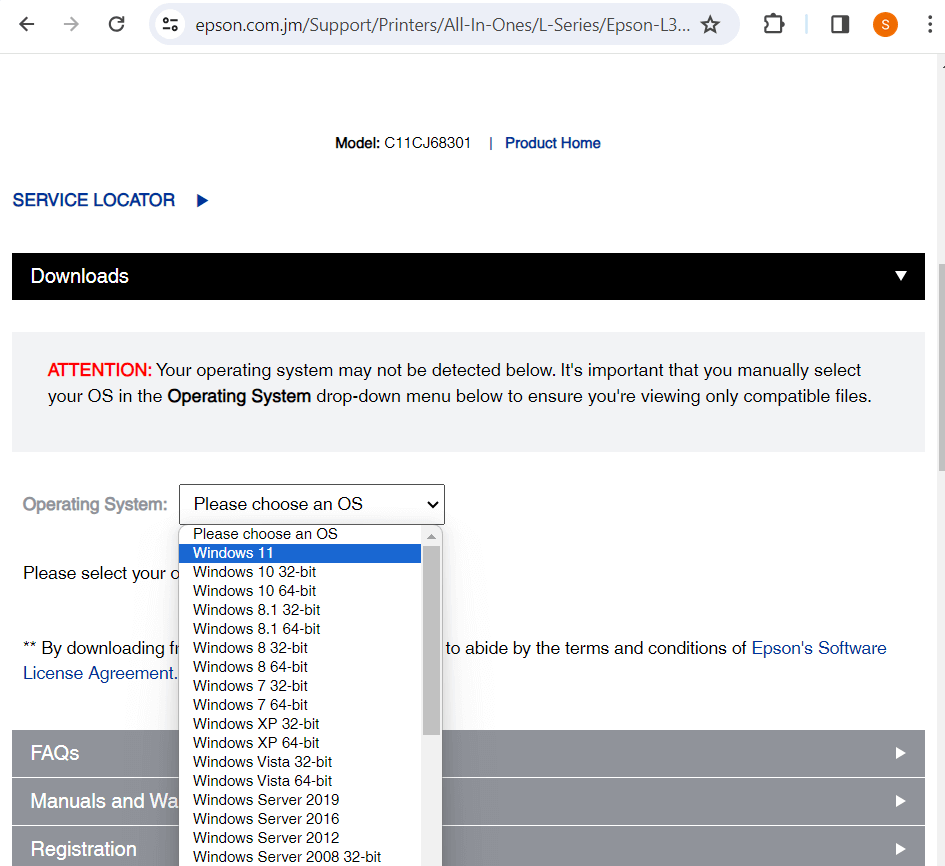This screenshot has height=866, width=945.
Task: Open site information icon in address bar
Action: tap(171, 25)
